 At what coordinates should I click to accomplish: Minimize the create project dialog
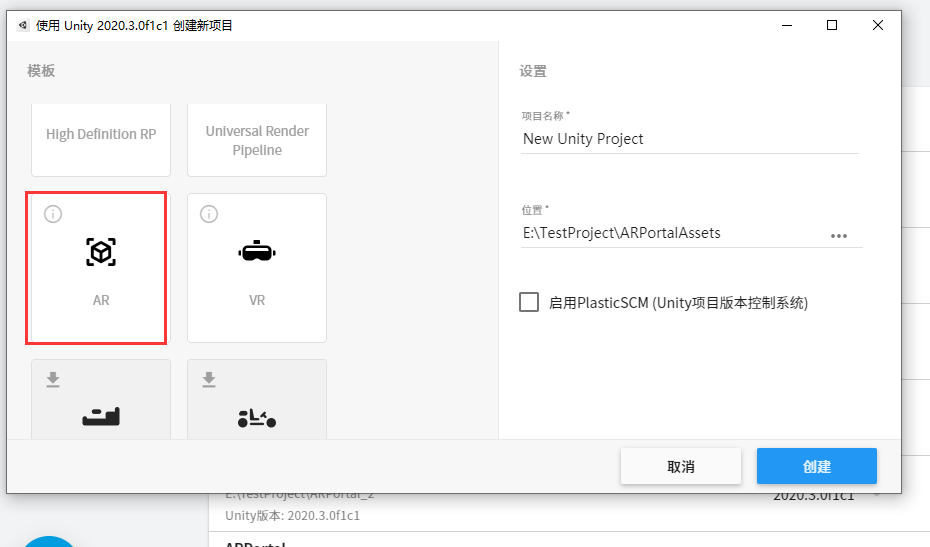tap(787, 26)
